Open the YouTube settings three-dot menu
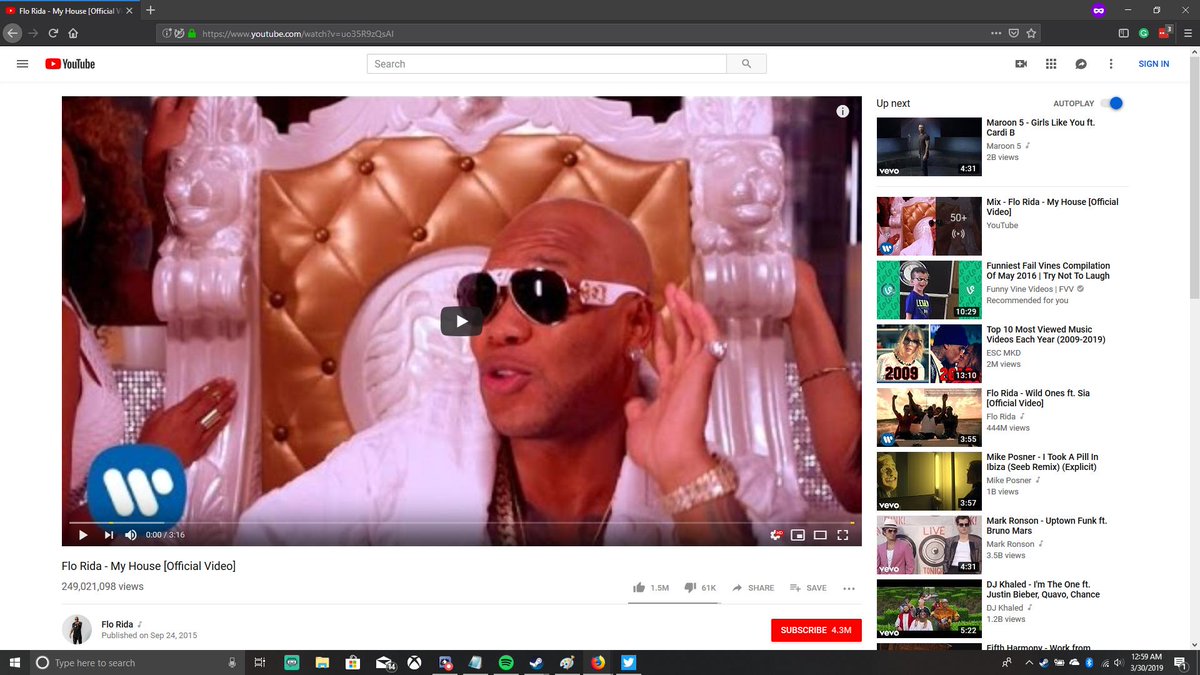 [1111, 64]
